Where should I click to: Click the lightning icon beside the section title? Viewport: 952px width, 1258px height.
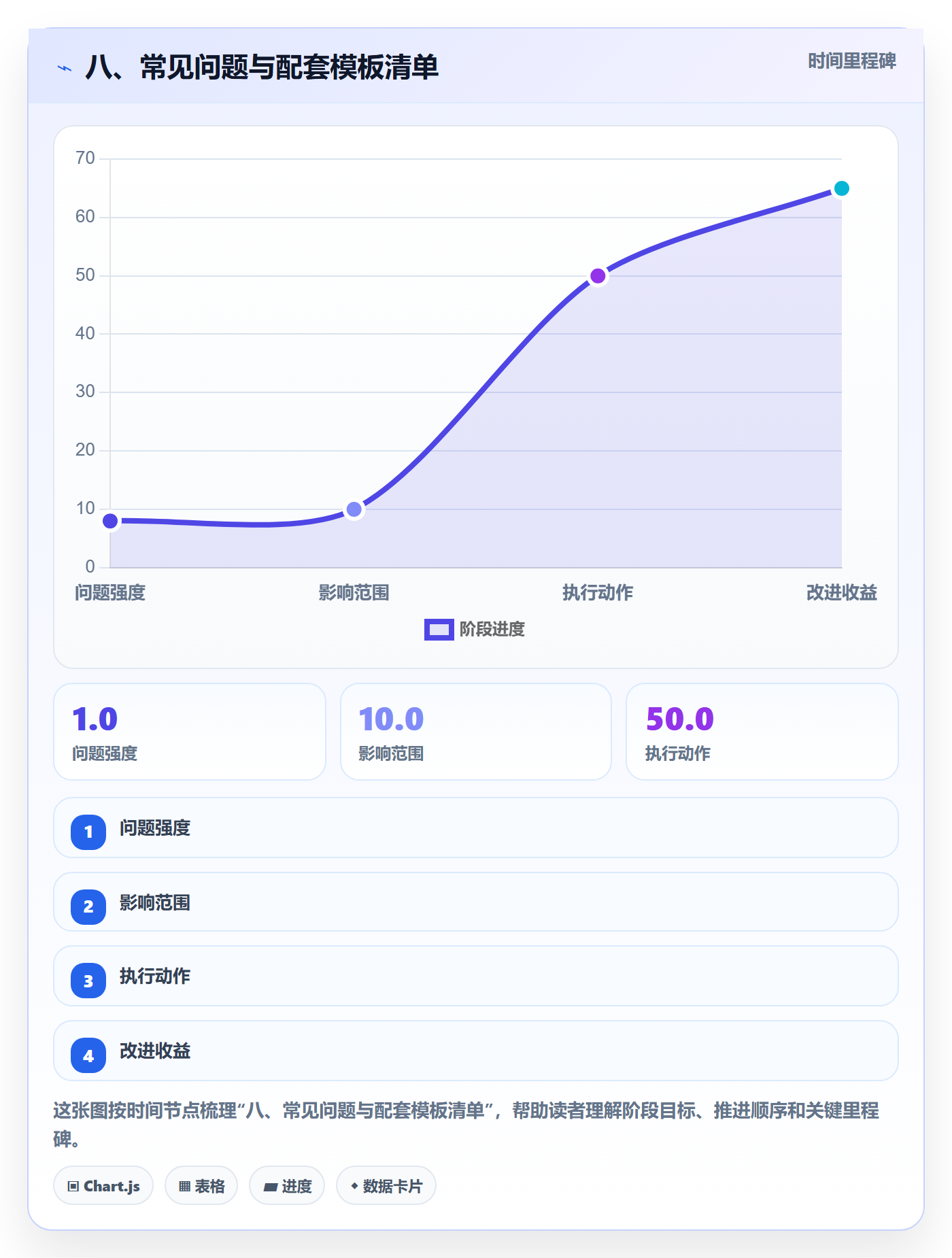[x=65, y=68]
